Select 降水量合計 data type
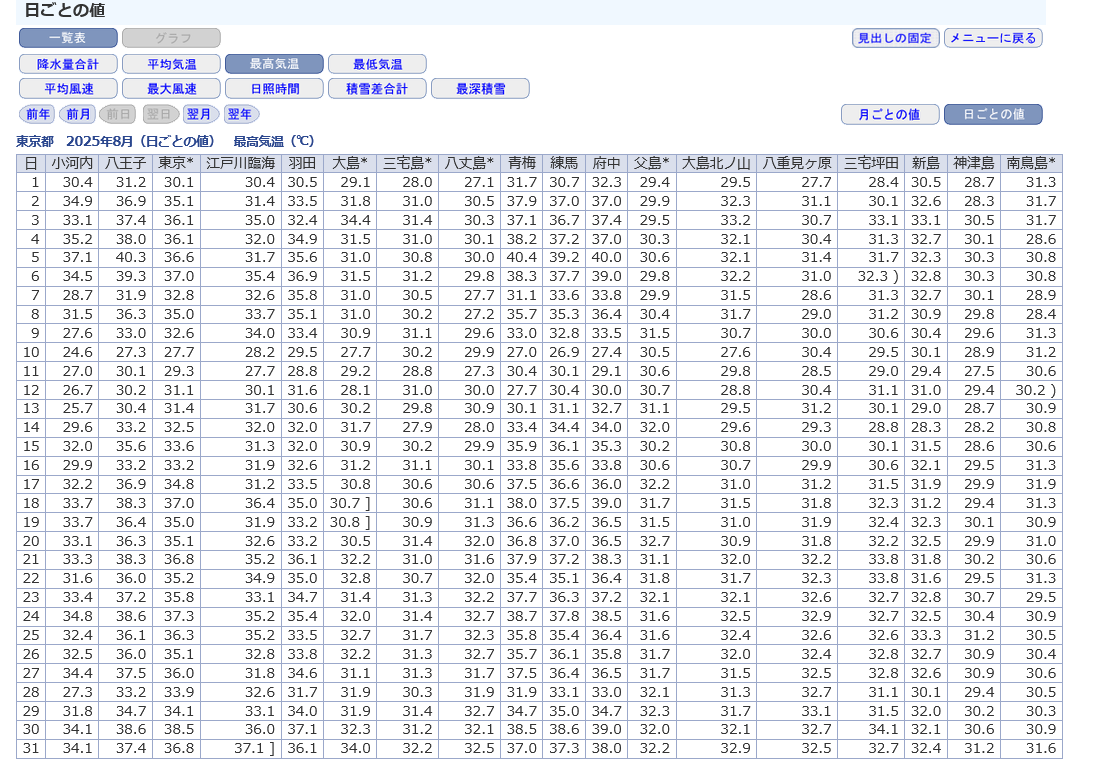Screen dimensions: 1099x768 pyautogui.click(x=68, y=64)
